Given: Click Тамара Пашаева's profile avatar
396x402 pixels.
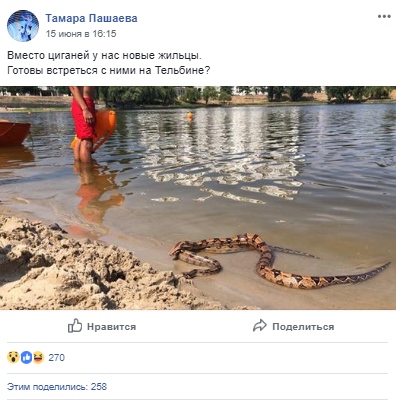Looking at the screenshot, I should [23, 26].
